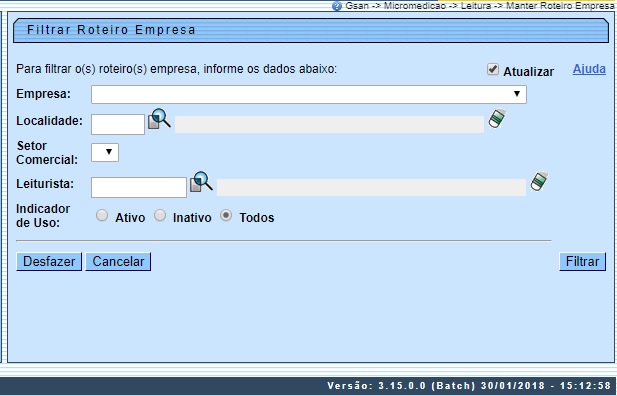Focus the Leiturista code input

pos(139,187)
